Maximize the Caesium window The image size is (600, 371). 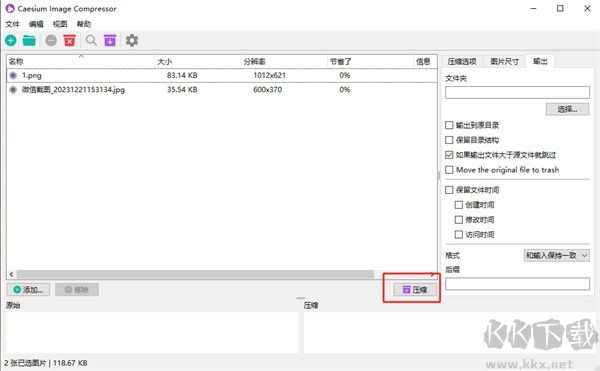tap(560, 8)
